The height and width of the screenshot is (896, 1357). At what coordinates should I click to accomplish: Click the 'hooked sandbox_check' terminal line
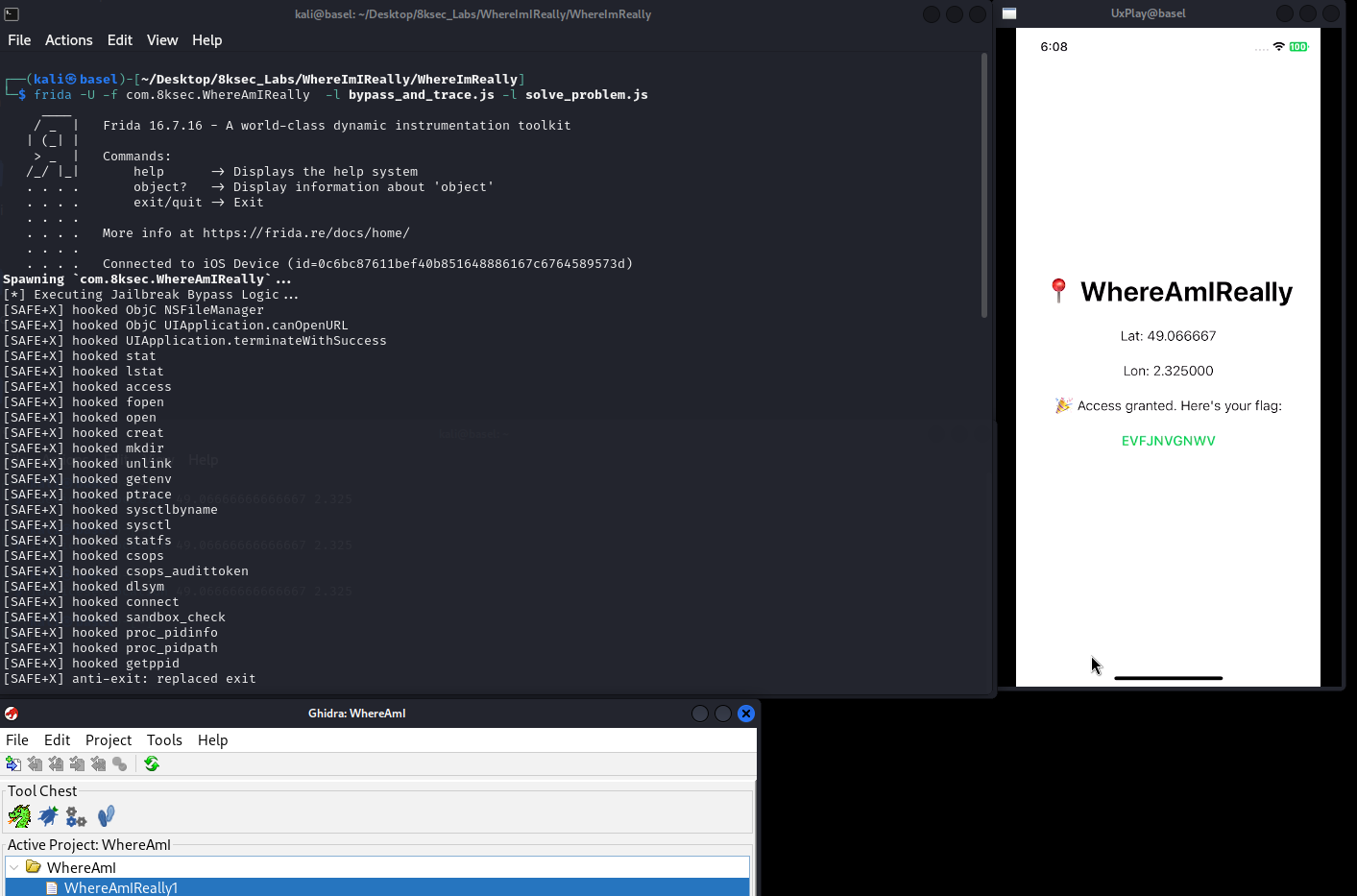pyautogui.click(x=114, y=618)
